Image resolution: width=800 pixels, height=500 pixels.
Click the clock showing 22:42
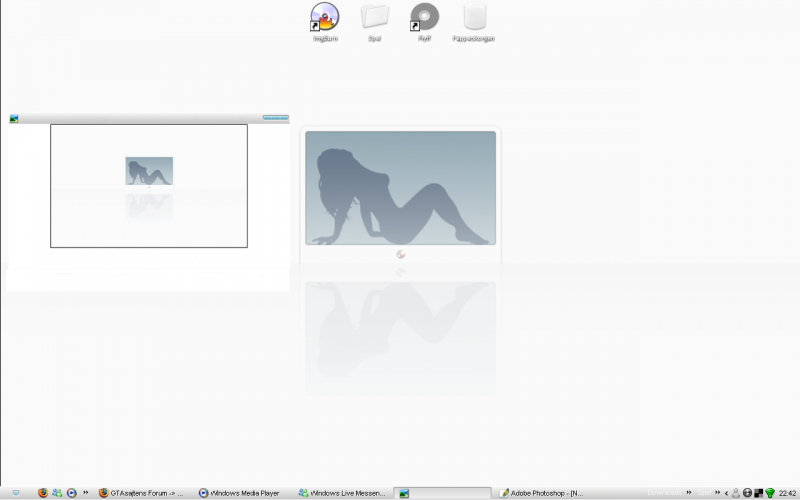pos(788,493)
